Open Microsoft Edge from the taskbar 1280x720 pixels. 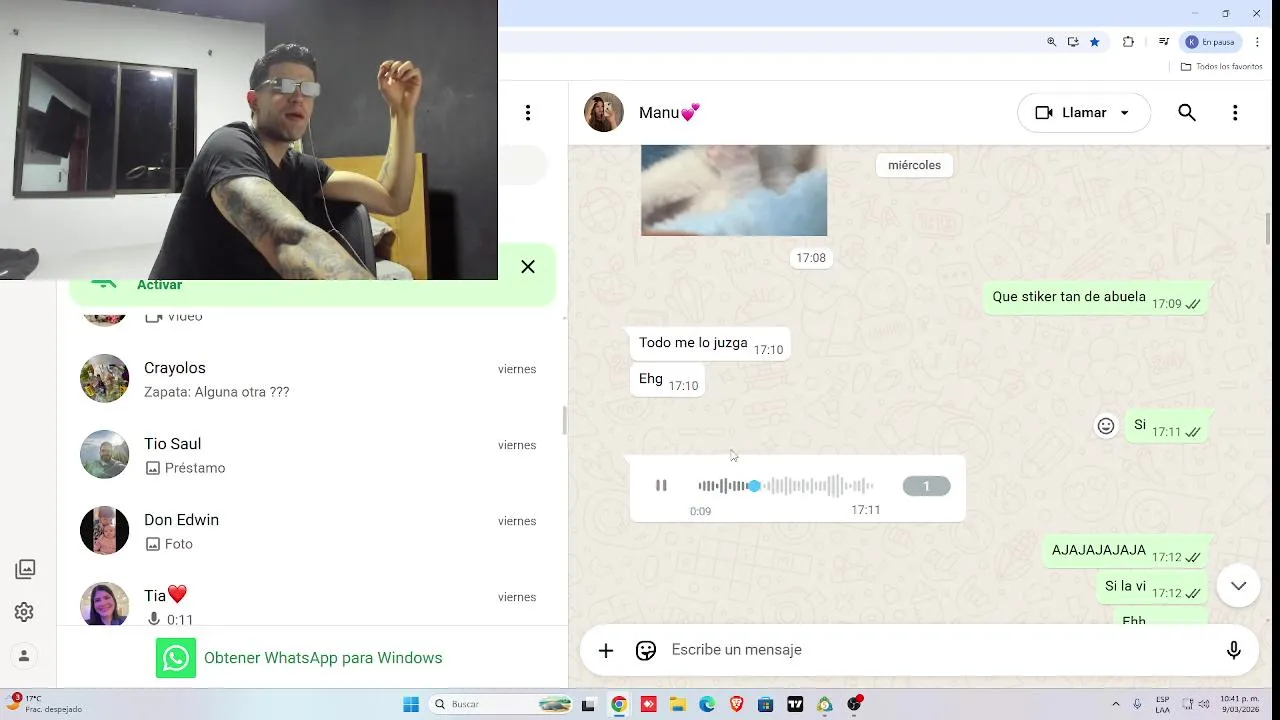[707, 704]
